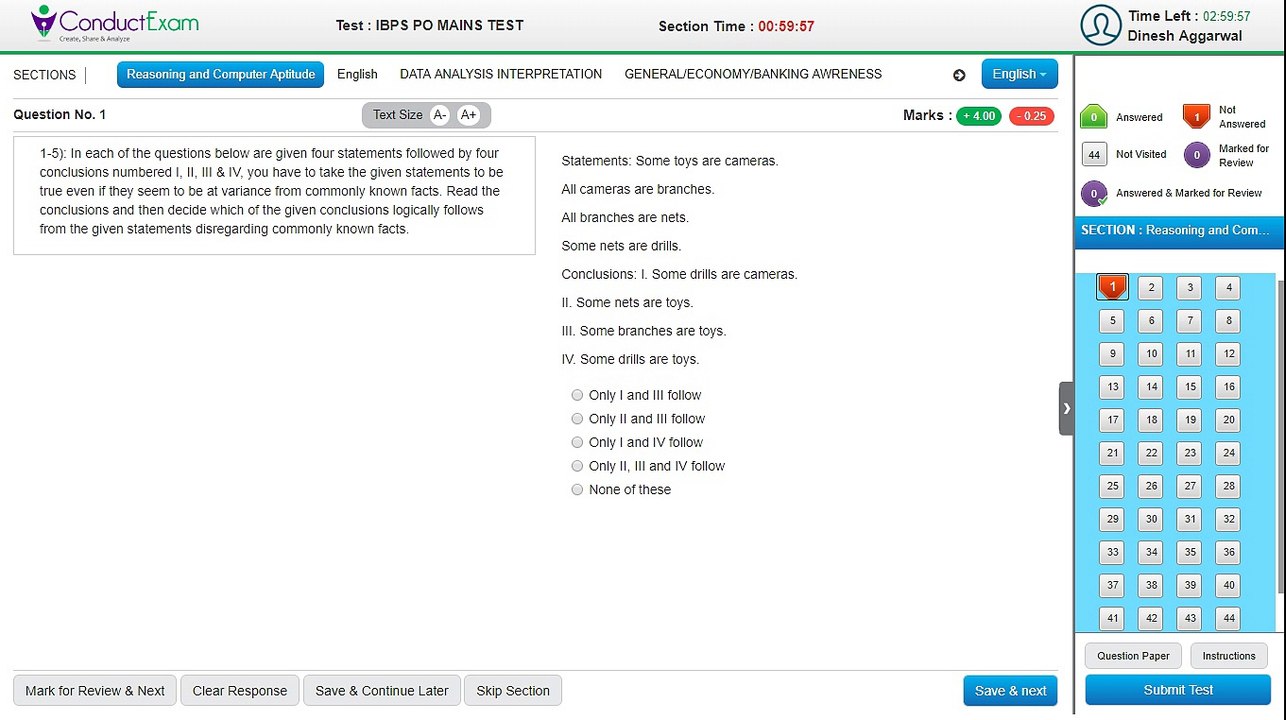Click the Question No. 1 label
The image size is (1286, 720).
pyautogui.click(x=60, y=115)
